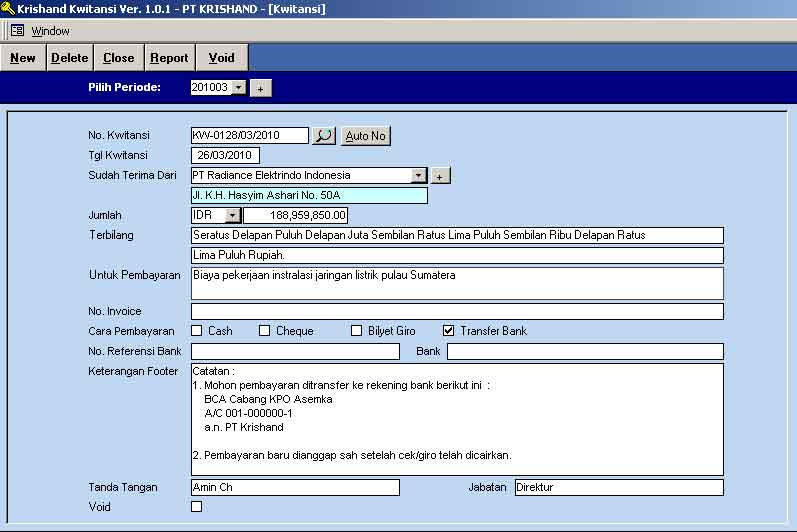Click the Jabatan field Direktur

(619, 487)
